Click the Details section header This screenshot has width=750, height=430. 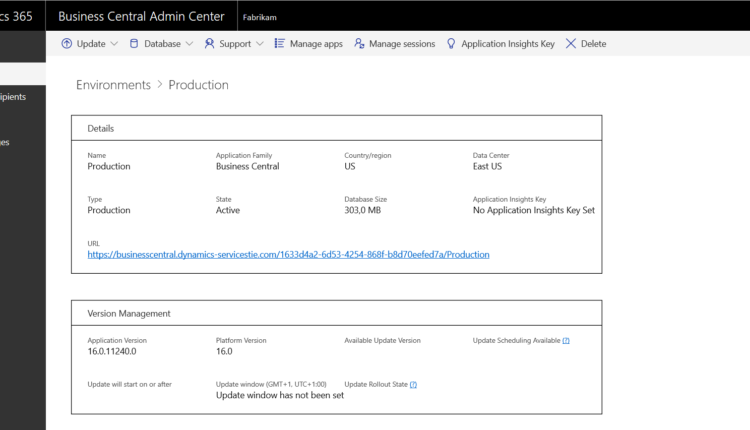[101, 128]
